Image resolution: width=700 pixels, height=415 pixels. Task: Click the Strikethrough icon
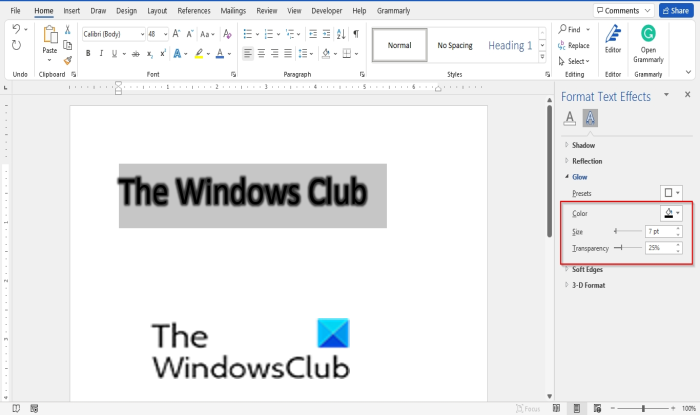136,54
